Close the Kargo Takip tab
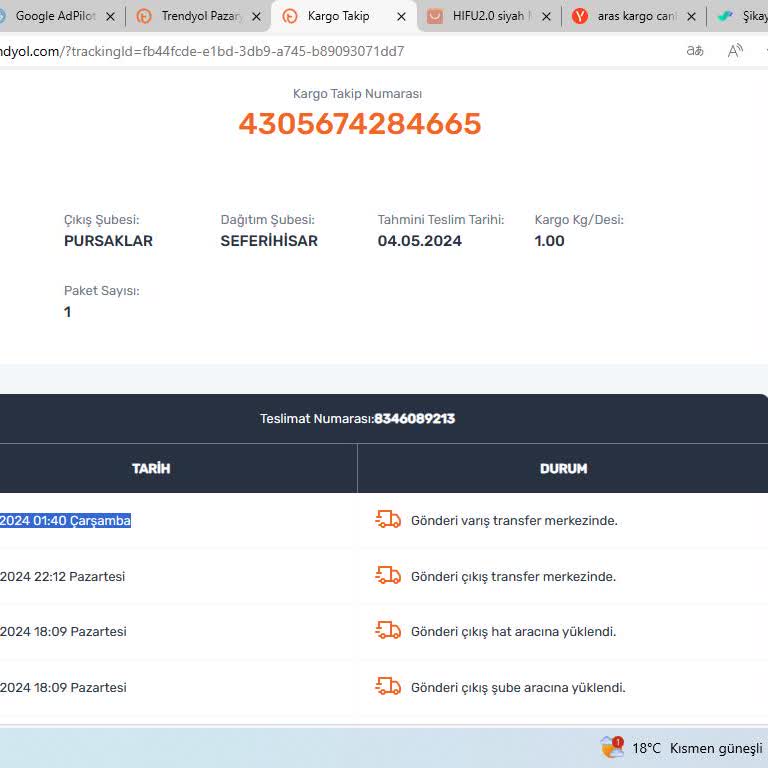 pyautogui.click(x=401, y=17)
